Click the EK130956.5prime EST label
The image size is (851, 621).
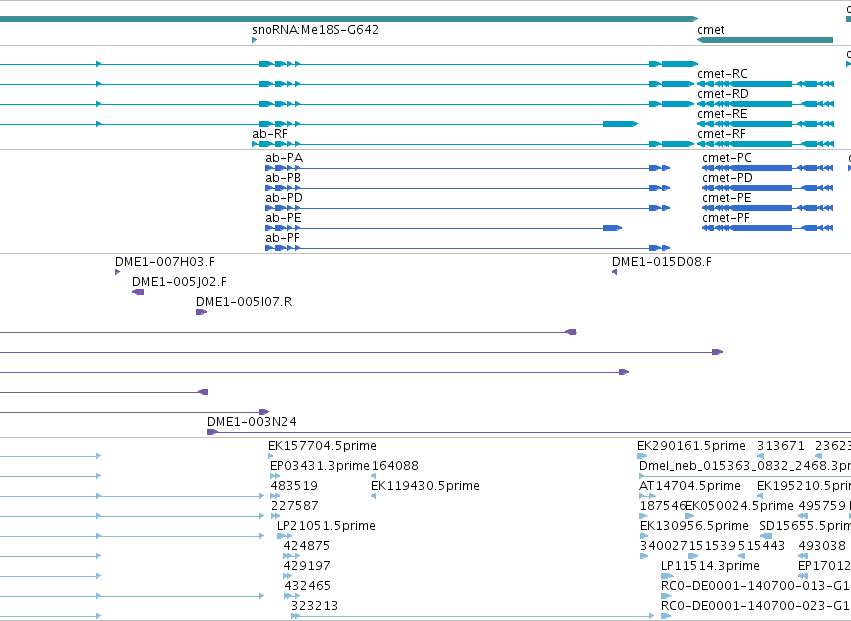tap(694, 527)
